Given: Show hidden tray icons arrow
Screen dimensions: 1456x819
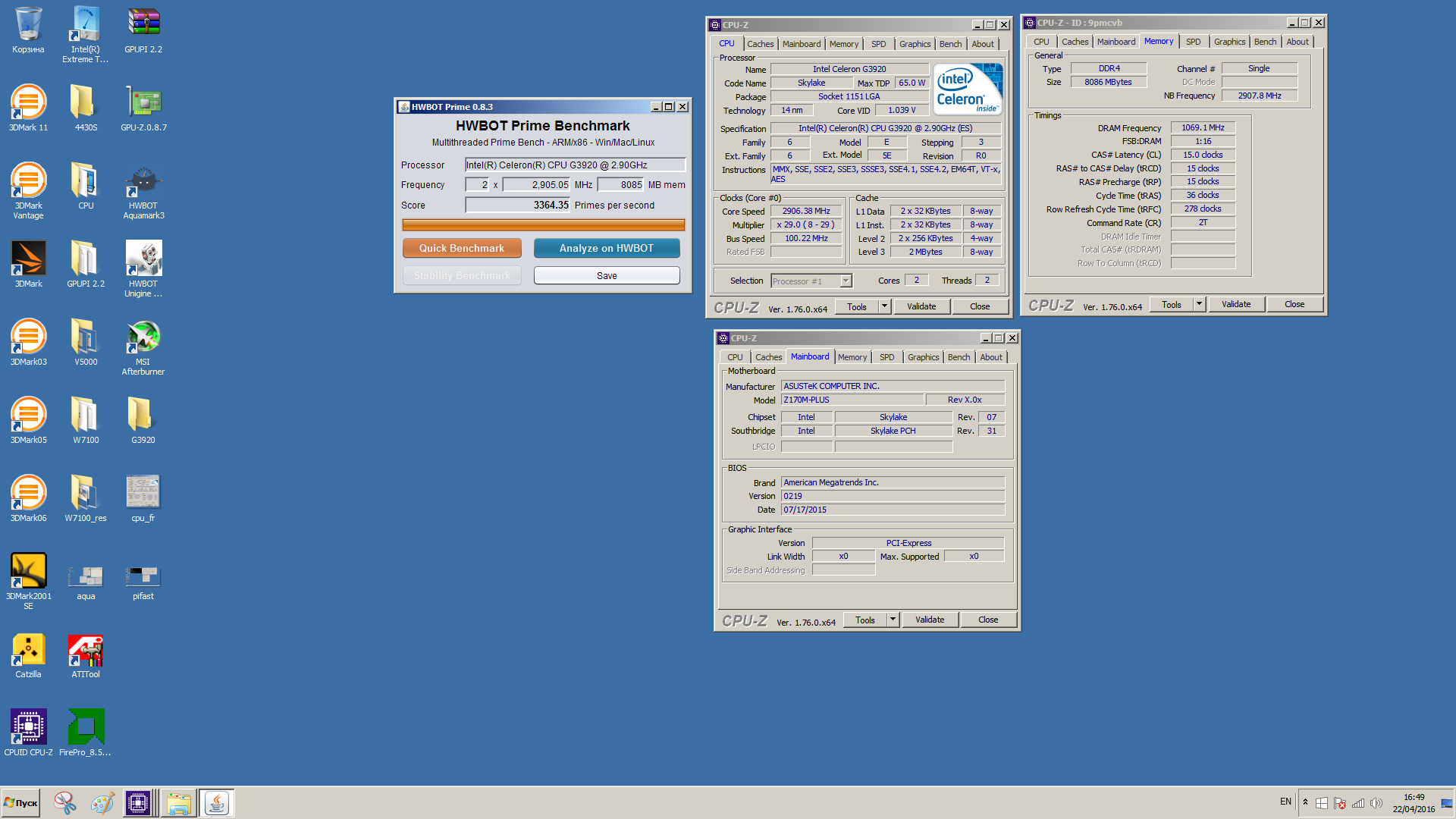Looking at the screenshot, I should click(1305, 802).
